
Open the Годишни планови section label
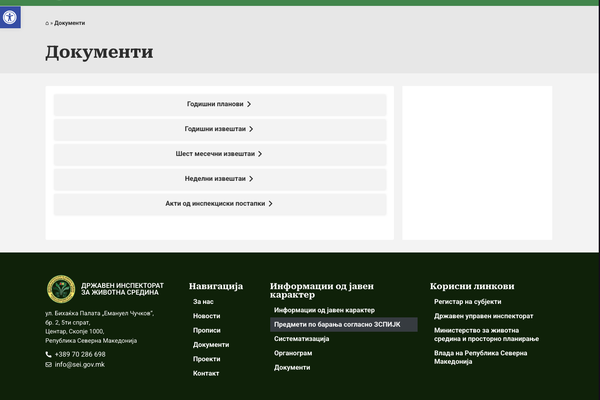pyautogui.click(x=215, y=104)
